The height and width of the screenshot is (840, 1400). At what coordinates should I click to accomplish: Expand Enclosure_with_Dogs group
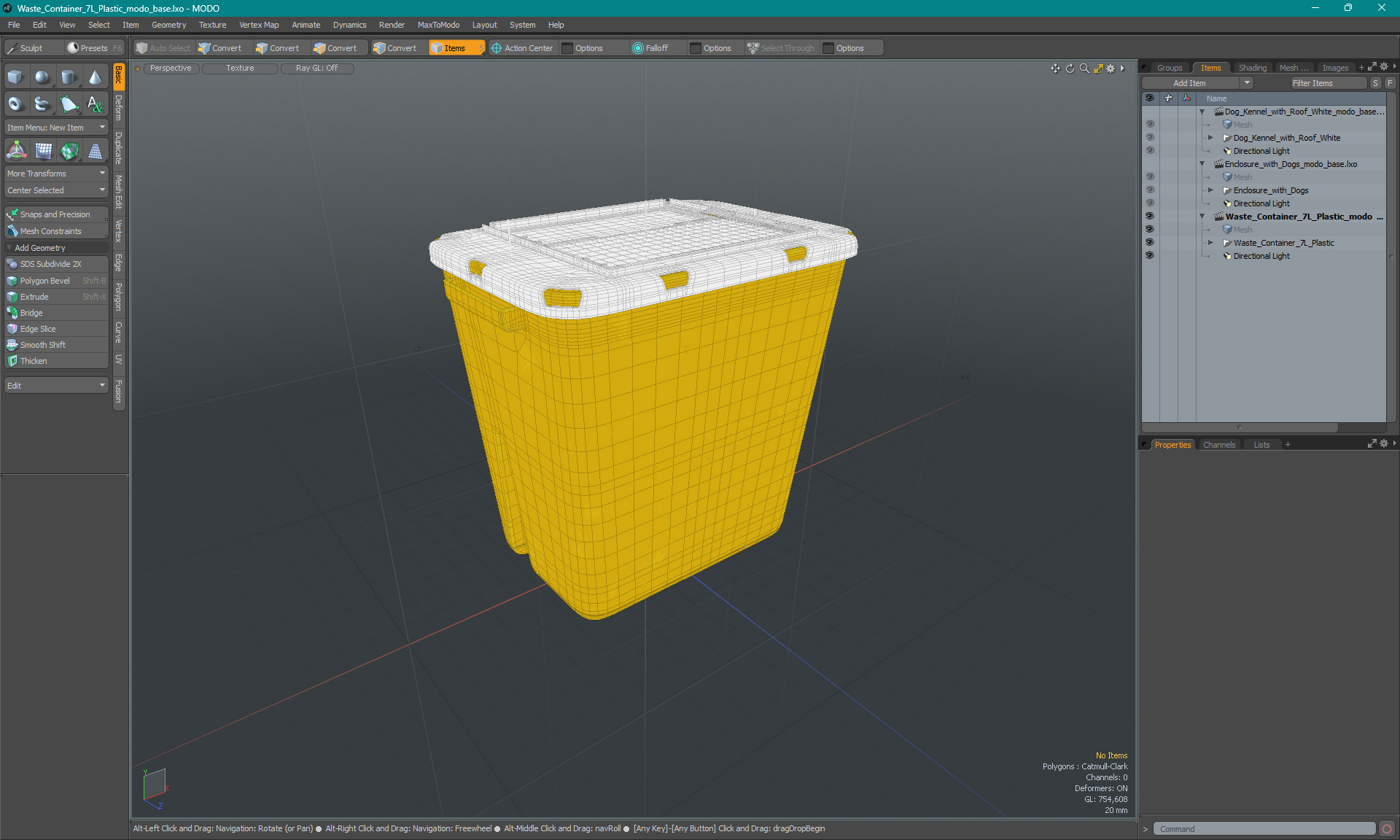pyautogui.click(x=1211, y=190)
